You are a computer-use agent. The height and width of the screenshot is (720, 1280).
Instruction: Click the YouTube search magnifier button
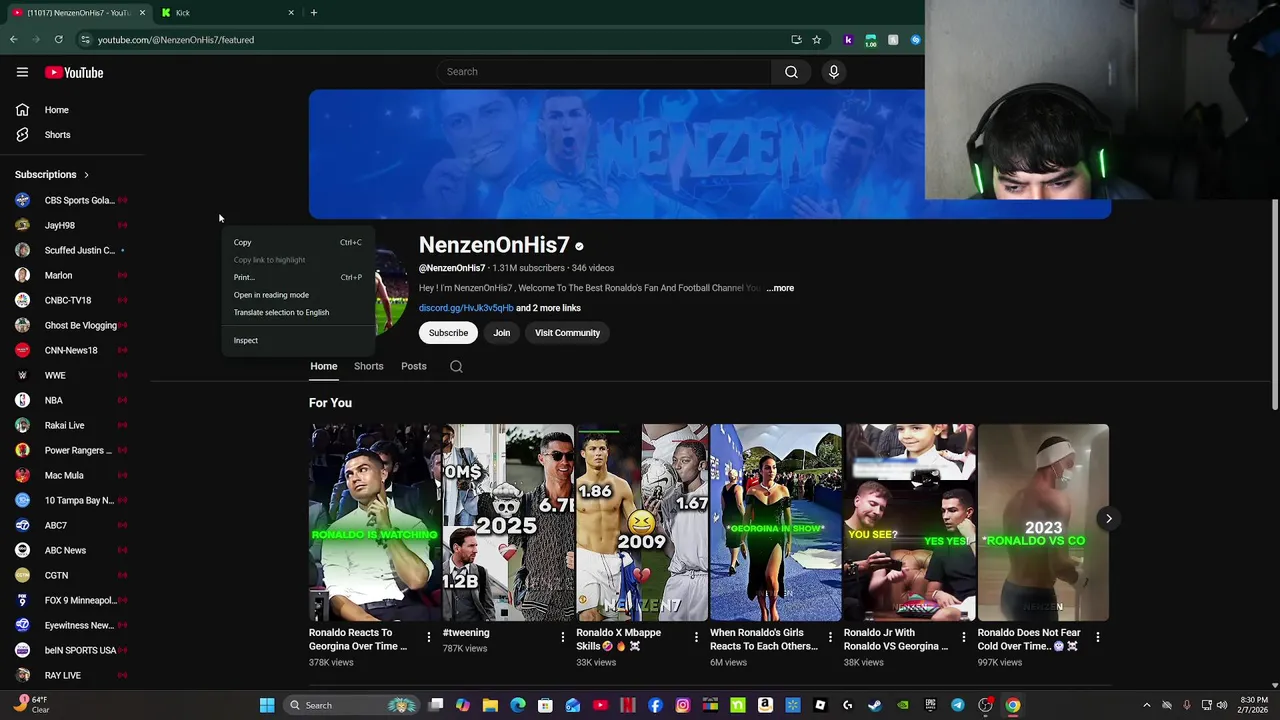point(791,72)
